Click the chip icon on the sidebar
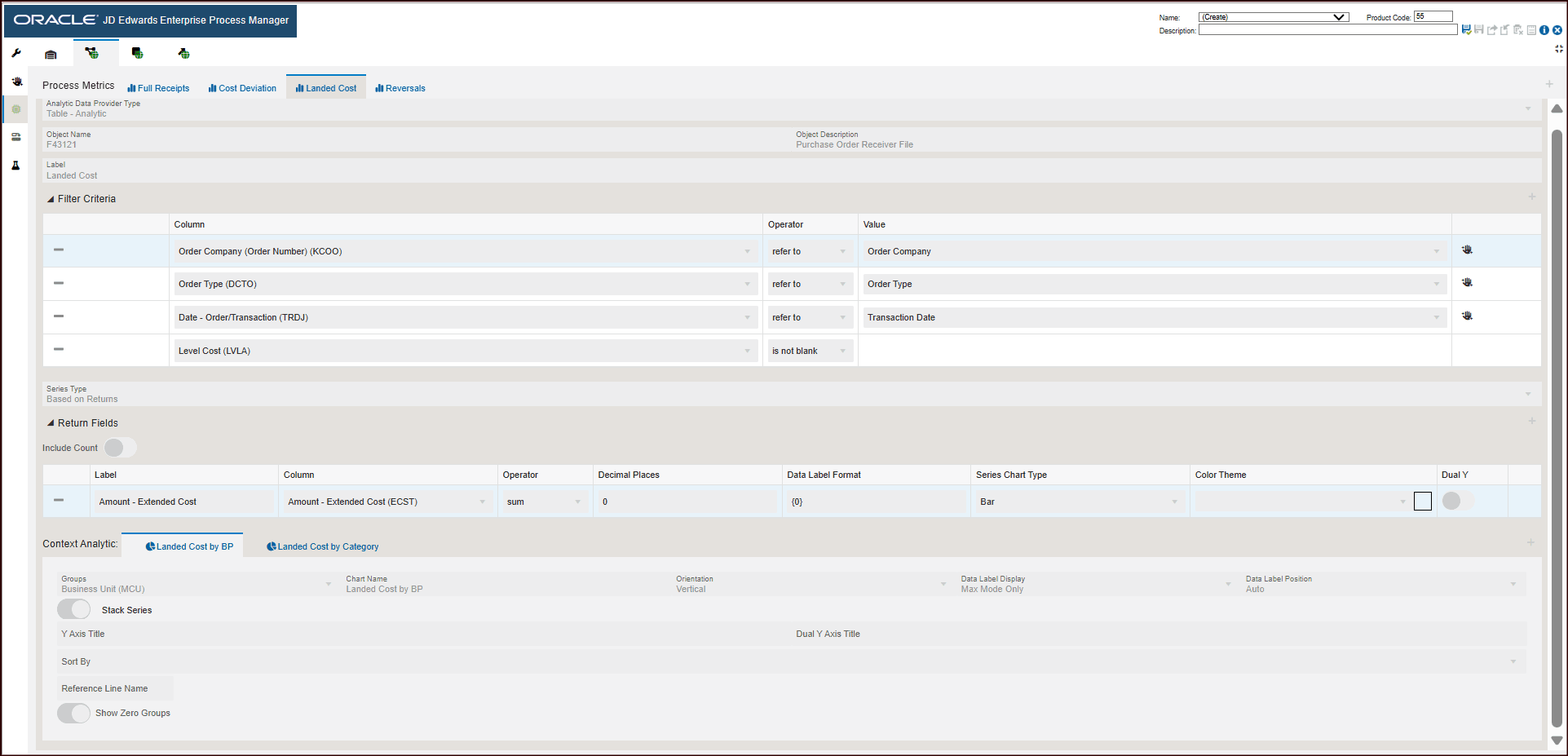This screenshot has width=1568, height=756. point(15,108)
